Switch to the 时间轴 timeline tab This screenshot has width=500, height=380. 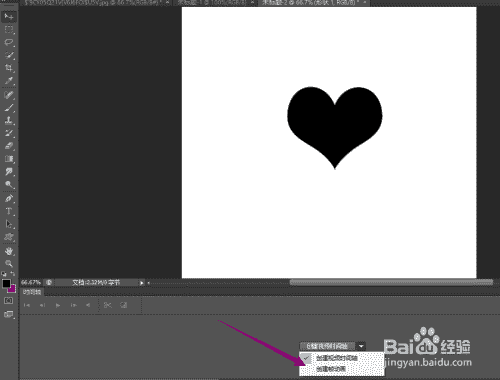click(32, 292)
